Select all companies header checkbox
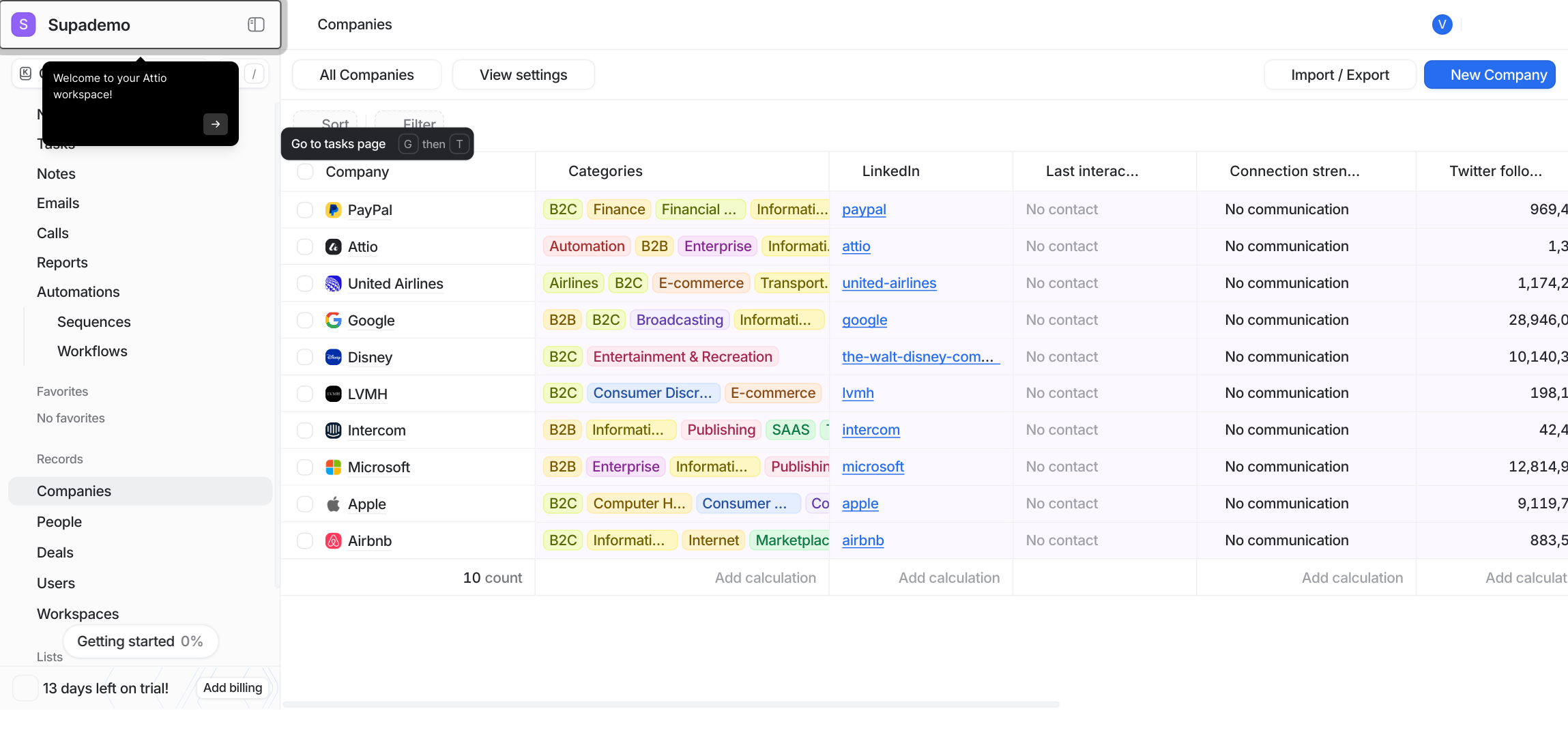 click(305, 171)
